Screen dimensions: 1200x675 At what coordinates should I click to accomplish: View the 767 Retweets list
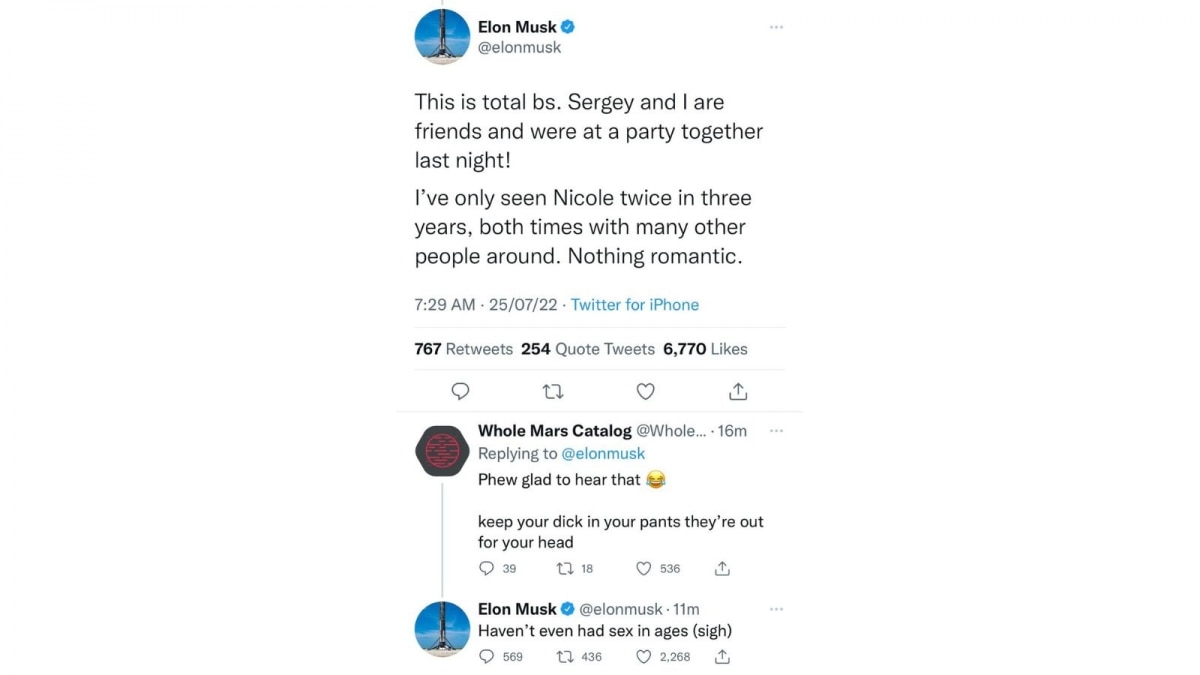click(x=463, y=349)
